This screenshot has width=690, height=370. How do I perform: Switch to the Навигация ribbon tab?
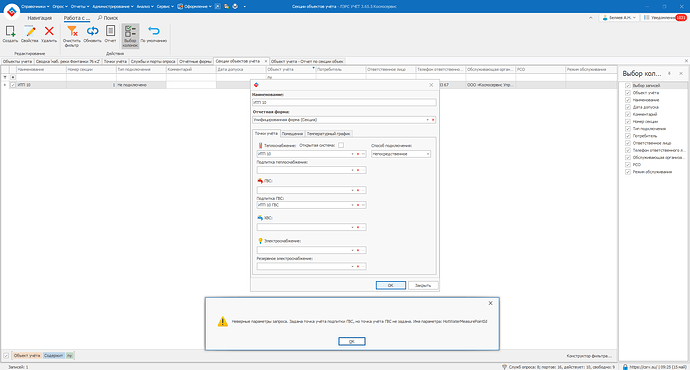pyautogui.click(x=40, y=18)
